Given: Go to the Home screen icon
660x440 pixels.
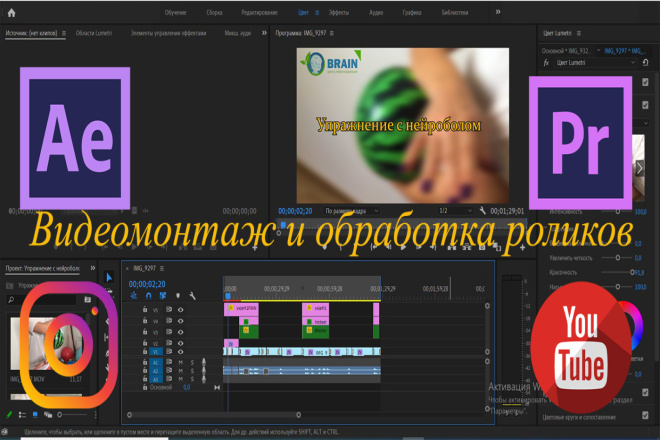Looking at the screenshot, I should coord(11,13).
